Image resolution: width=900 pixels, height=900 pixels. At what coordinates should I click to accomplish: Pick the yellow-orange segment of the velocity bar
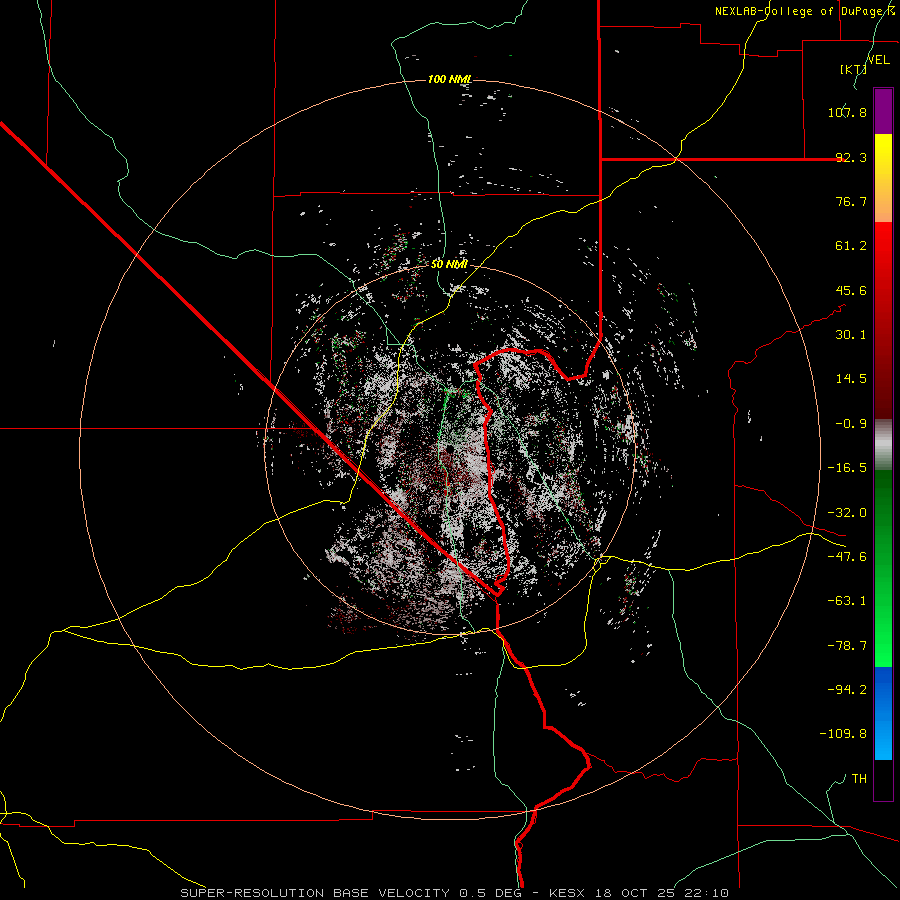pyautogui.click(x=883, y=178)
